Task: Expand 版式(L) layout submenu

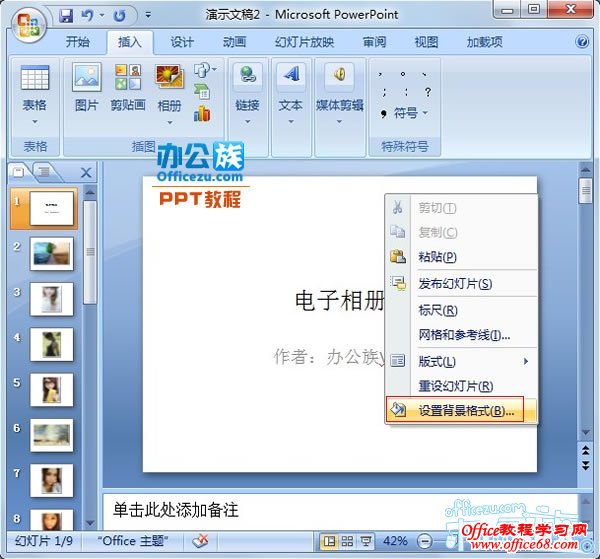Action: click(461, 361)
